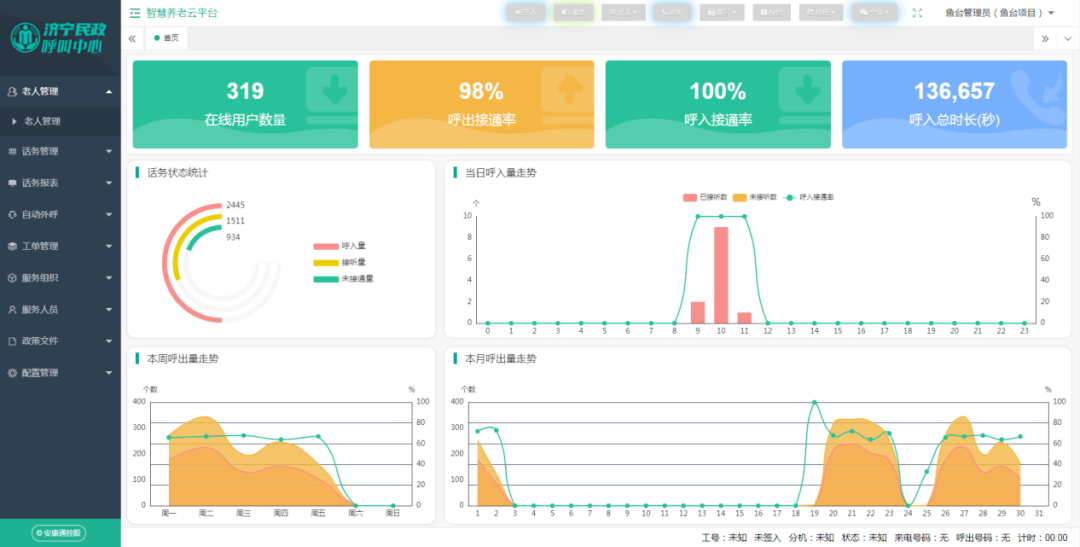Toggle the 呼入接通率 line legend entry
1080x547 pixels.
click(x=810, y=198)
